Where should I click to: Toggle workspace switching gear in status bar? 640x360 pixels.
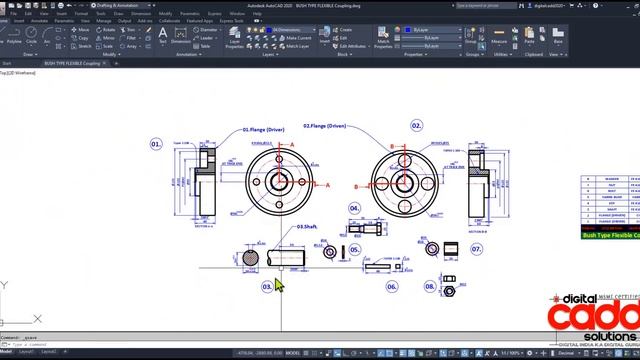[x=530, y=353]
